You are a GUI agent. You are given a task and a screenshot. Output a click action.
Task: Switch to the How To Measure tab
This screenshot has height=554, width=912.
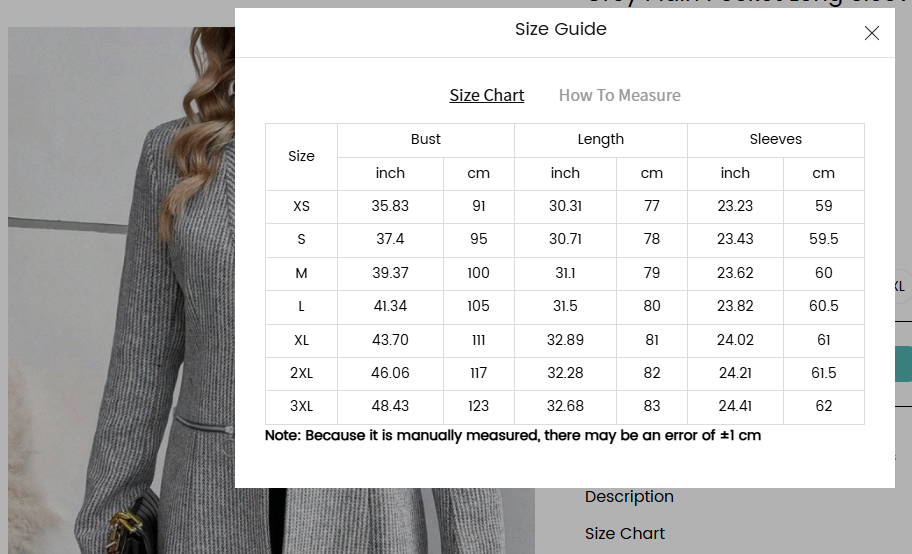coord(619,95)
